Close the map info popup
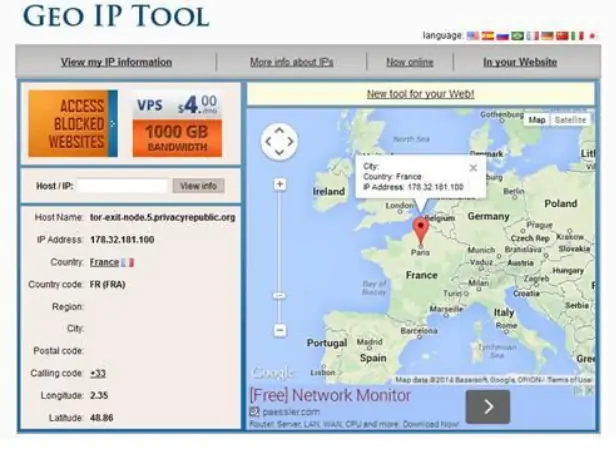This screenshot has width=616, height=464. pos(473,168)
